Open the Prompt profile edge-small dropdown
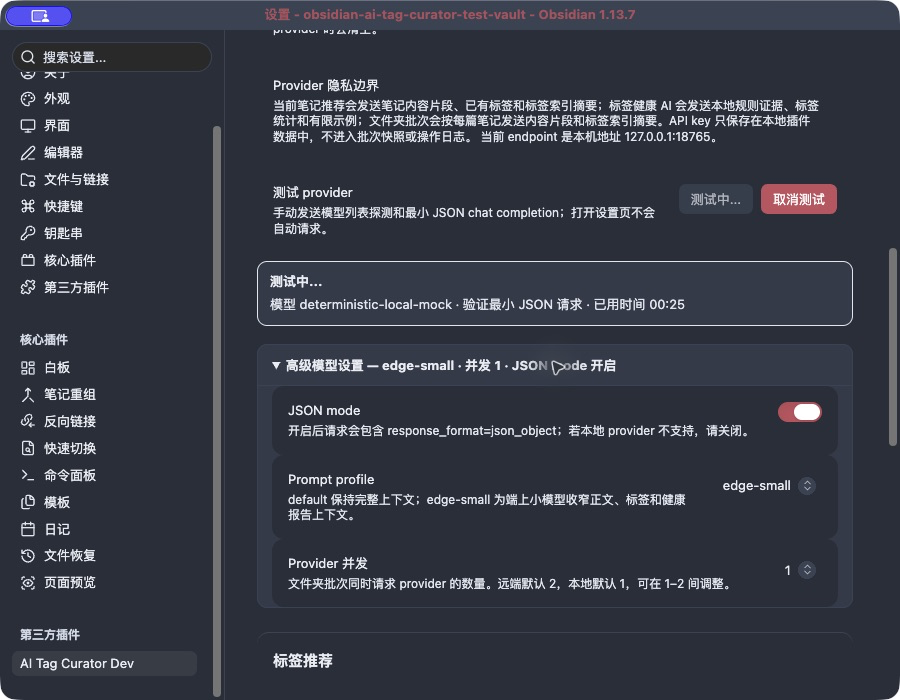Screen dimensions: 900x700 769,486
